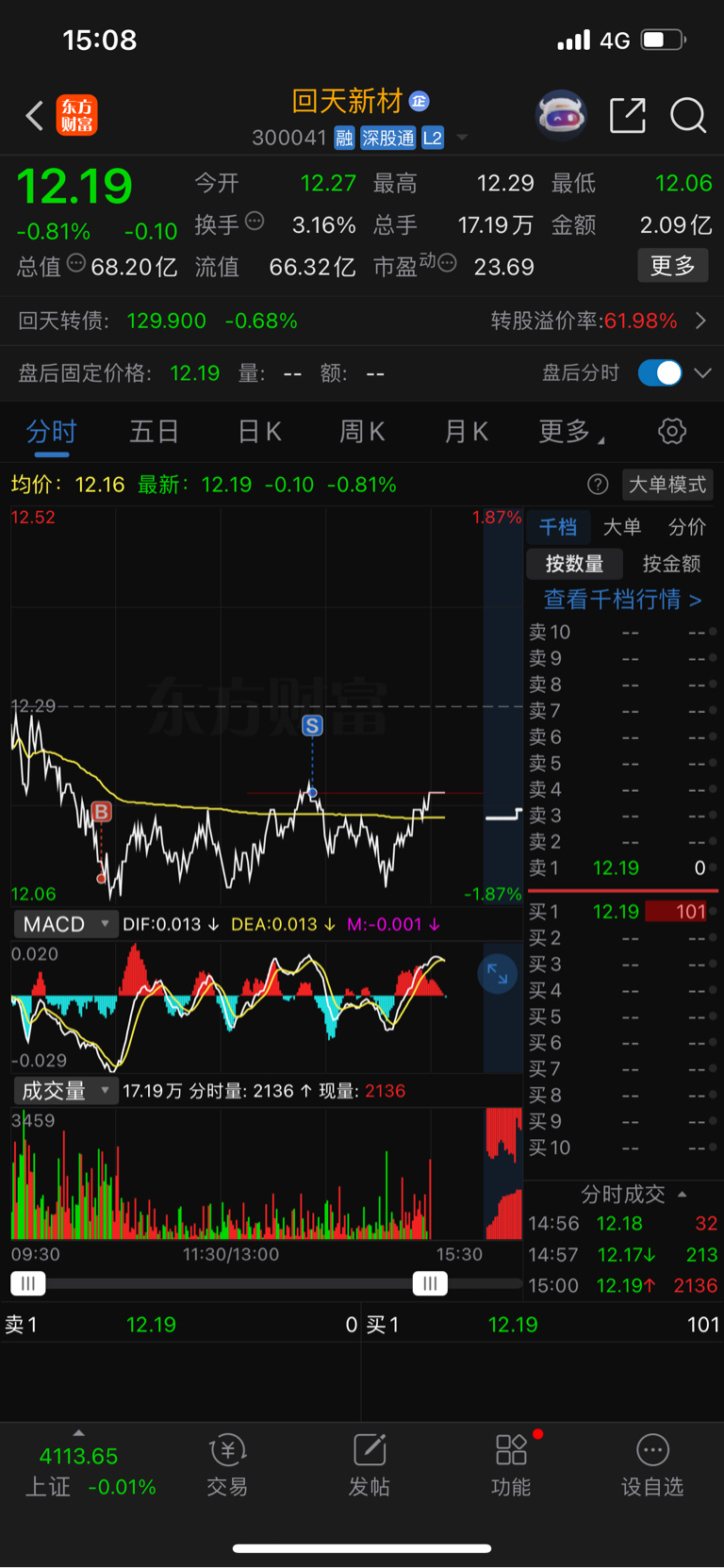Viewport: 724px width, 1568px height.
Task: Tap the 15:00 trade record row
Action: coord(622,1285)
